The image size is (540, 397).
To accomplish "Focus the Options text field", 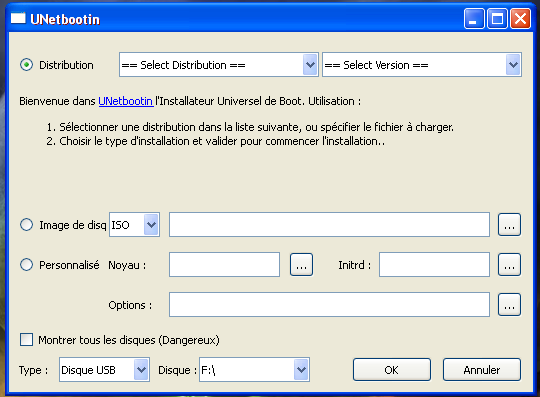I will click(330, 304).
